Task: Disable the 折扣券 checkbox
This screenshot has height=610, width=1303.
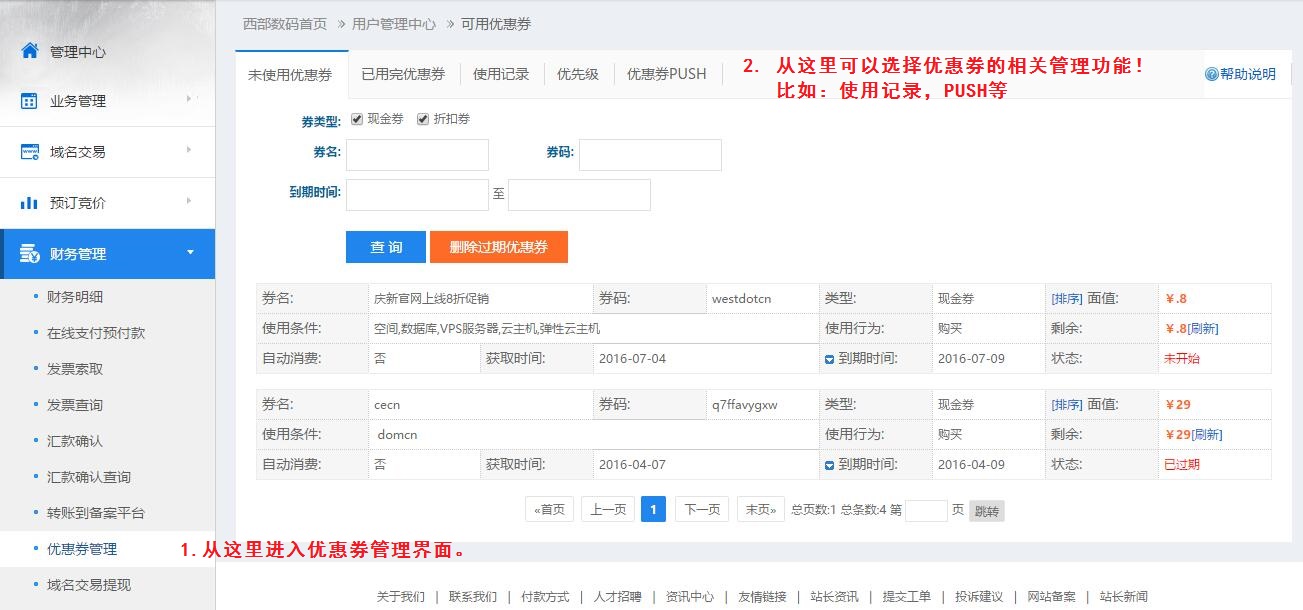Action: click(422, 118)
